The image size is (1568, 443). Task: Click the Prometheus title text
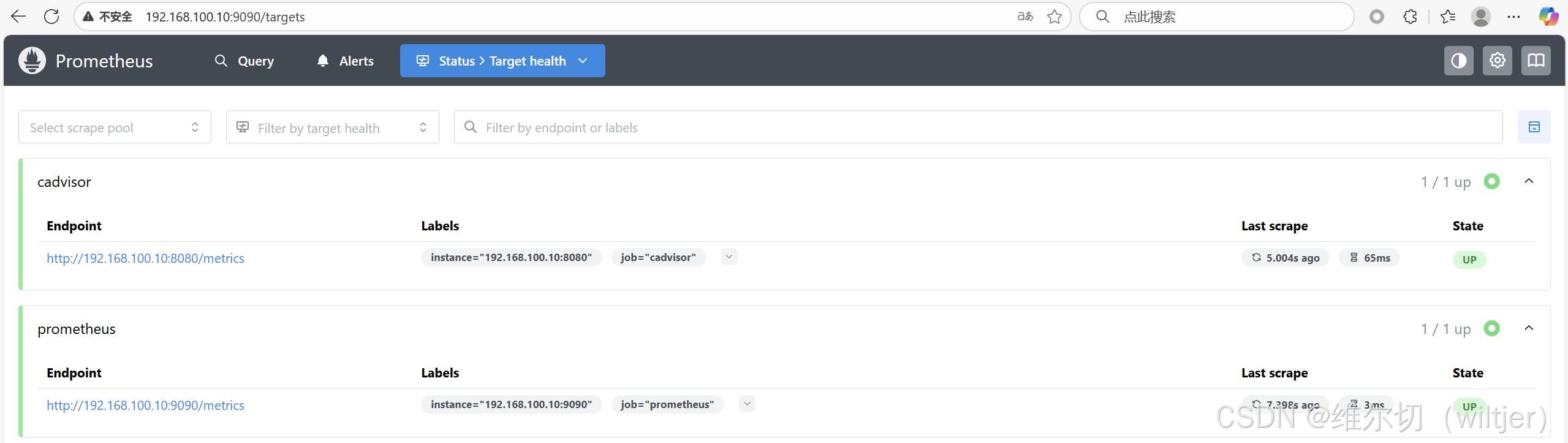coord(104,61)
